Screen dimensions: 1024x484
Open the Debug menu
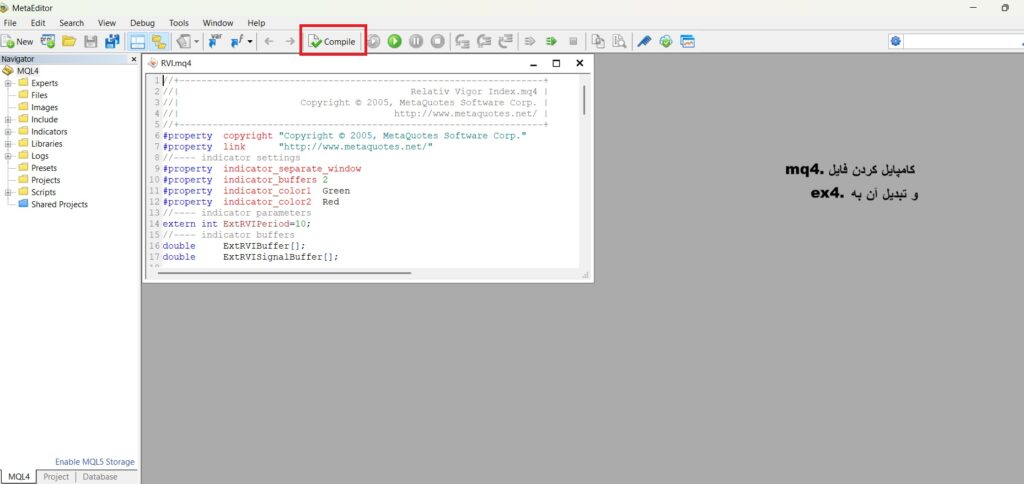pos(142,22)
